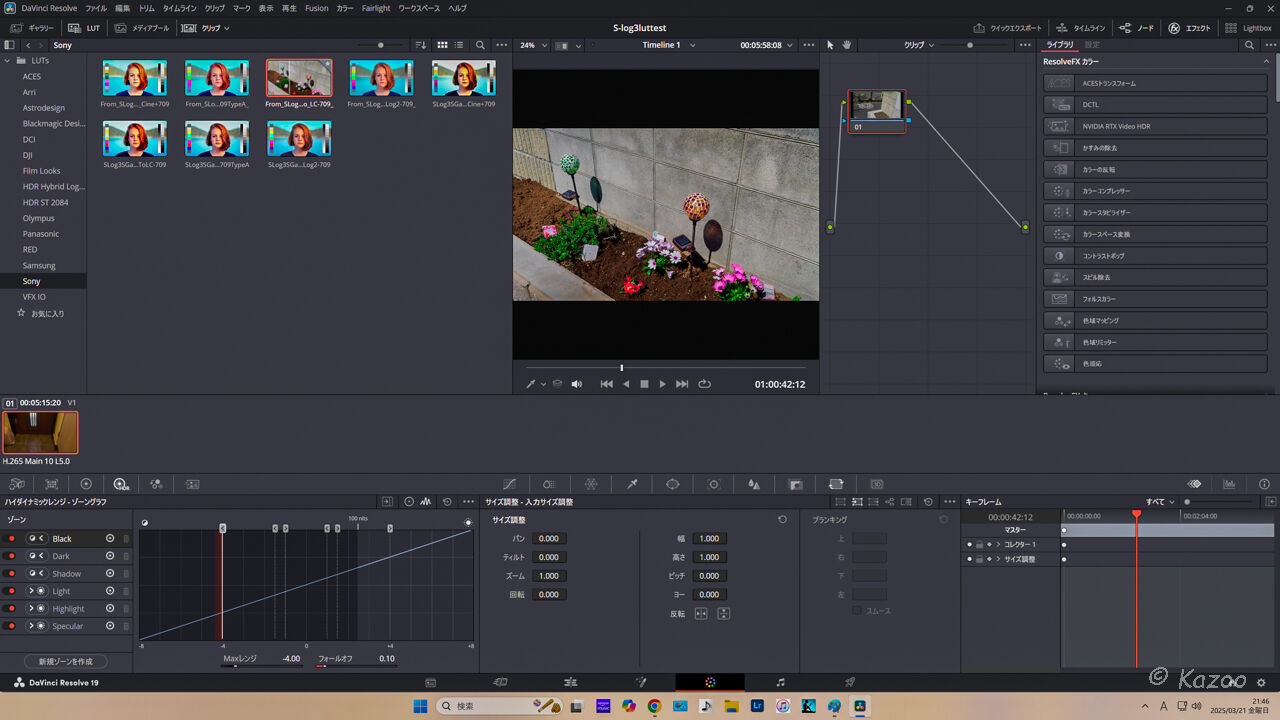1280x720 pixels.
Task: Select the Tracker palette icon
Action: 712,484
